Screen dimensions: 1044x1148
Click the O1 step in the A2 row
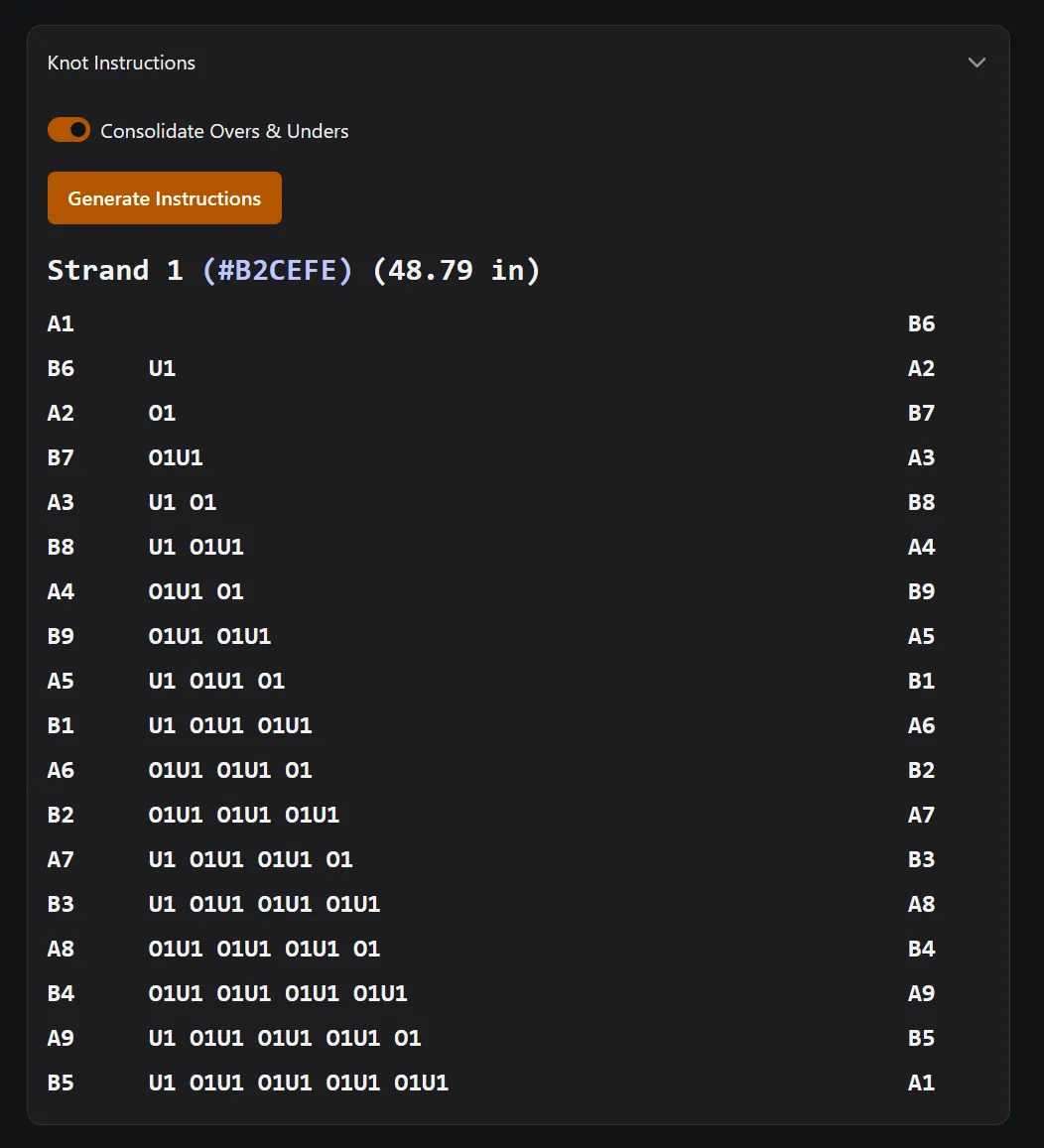click(x=162, y=413)
